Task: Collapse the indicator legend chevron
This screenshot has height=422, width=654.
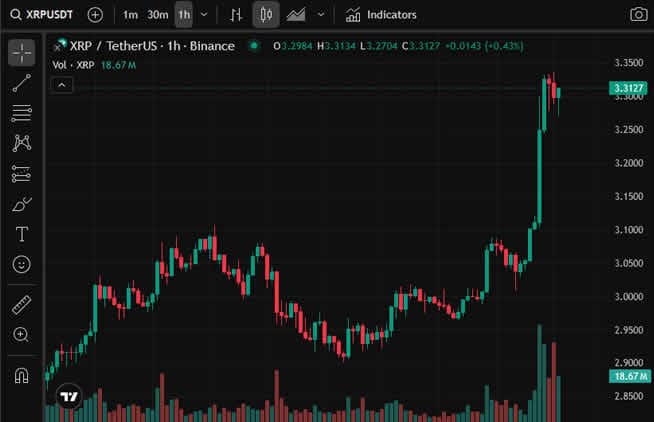Action: pyautogui.click(x=62, y=85)
